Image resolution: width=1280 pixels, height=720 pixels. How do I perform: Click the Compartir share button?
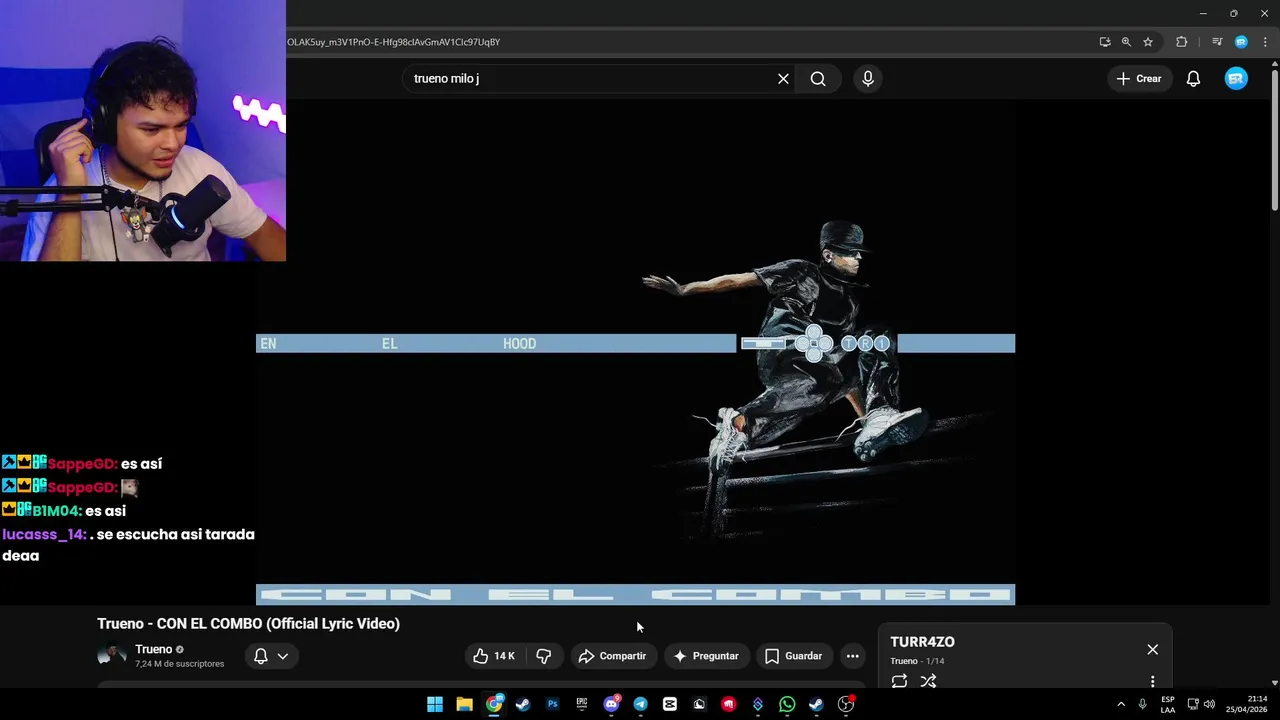click(613, 656)
